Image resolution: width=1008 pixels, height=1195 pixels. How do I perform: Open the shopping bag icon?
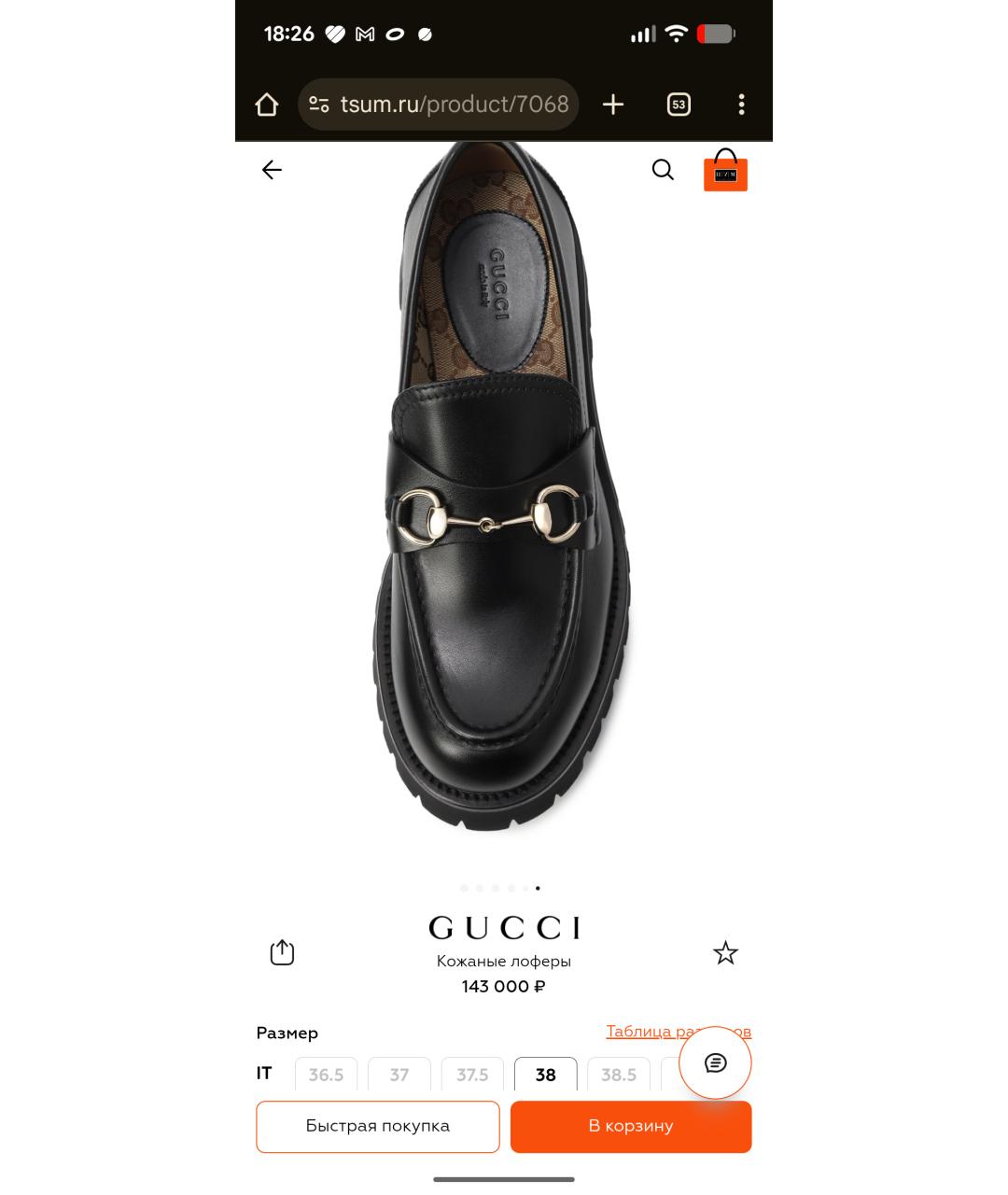pyautogui.click(x=725, y=172)
